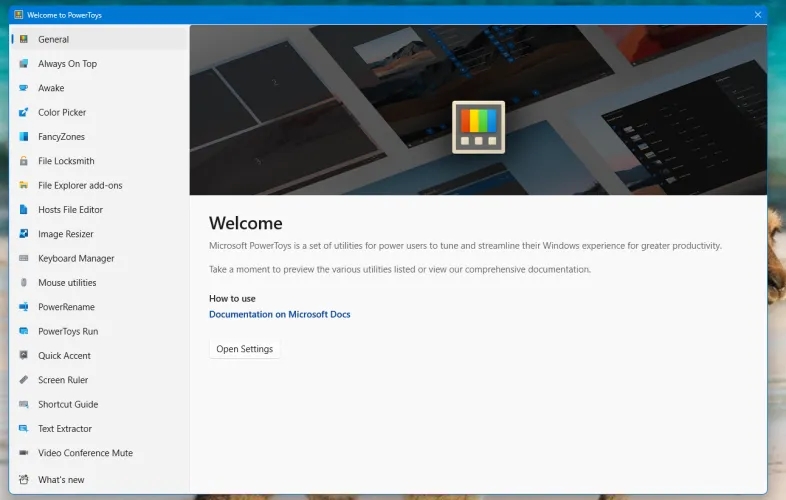The width and height of the screenshot is (786, 500).
Task: Click the File Locksmith padlock icon
Action: [x=23, y=161]
